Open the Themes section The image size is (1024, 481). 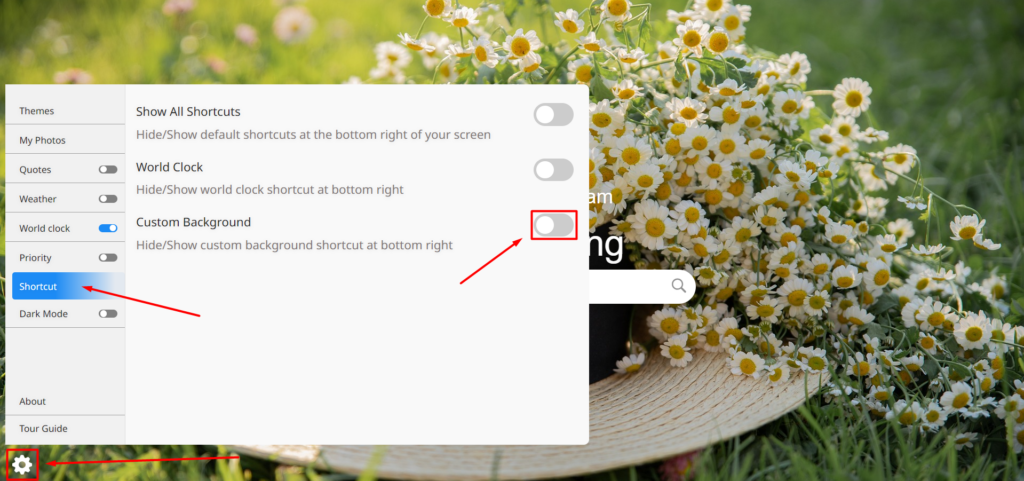(x=65, y=111)
